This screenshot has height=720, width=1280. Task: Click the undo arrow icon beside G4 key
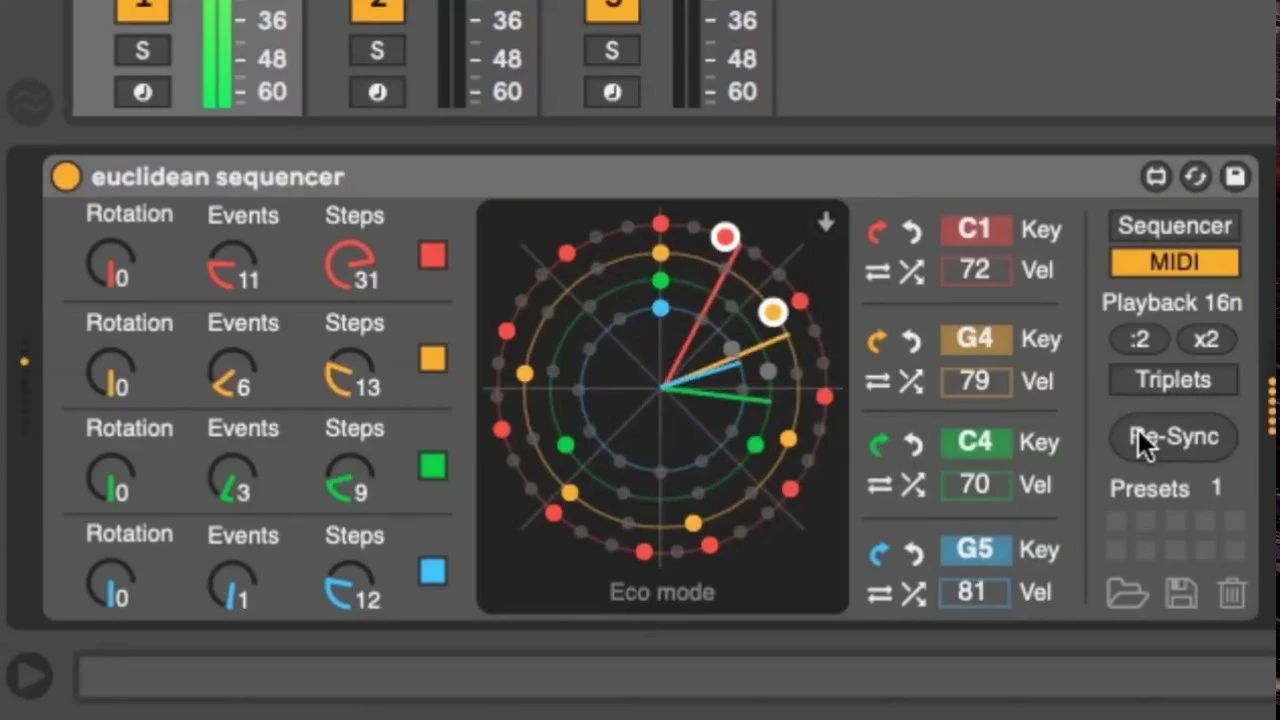[911, 341]
